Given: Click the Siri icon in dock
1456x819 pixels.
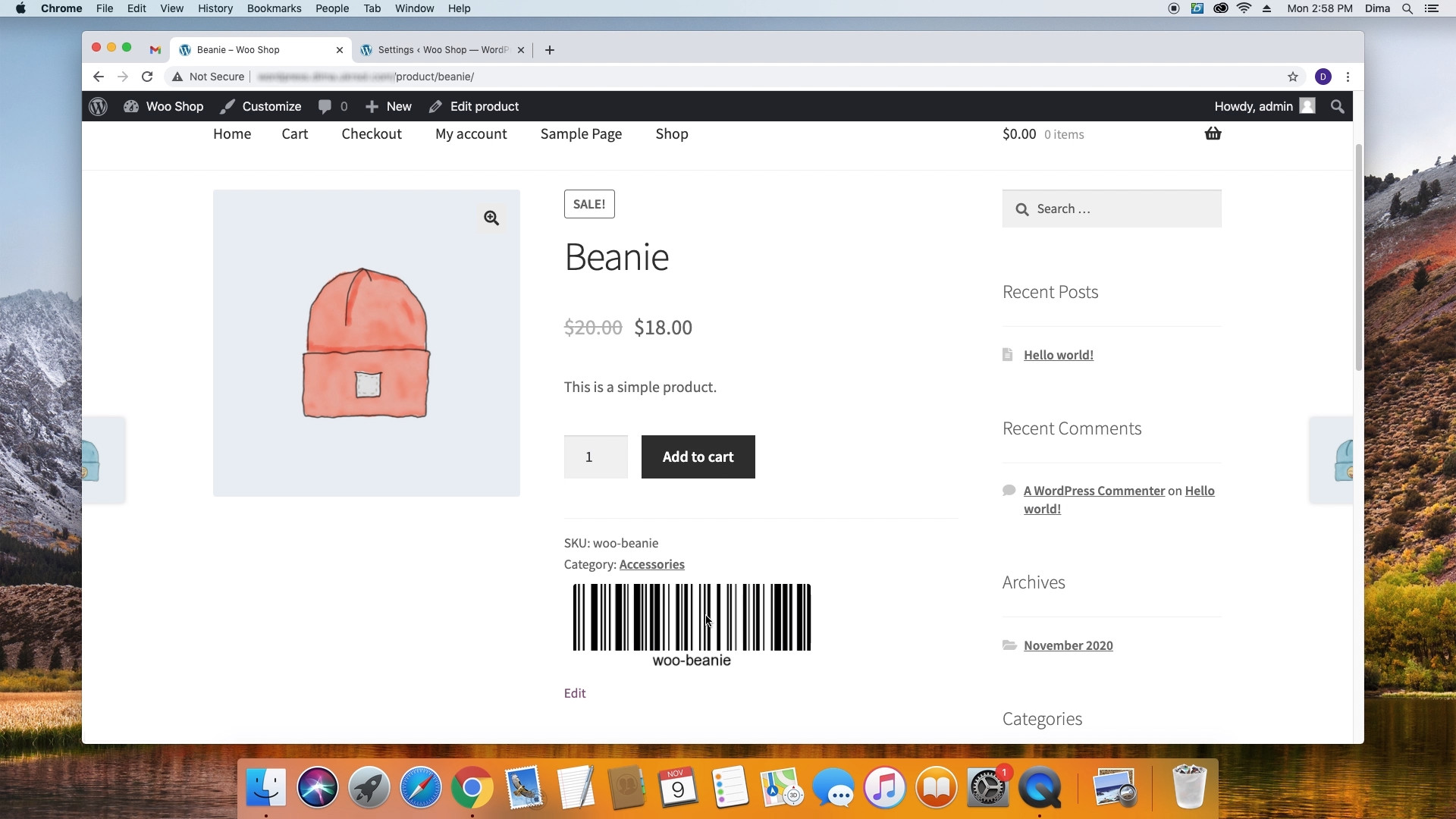Looking at the screenshot, I should pyautogui.click(x=317, y=788).
